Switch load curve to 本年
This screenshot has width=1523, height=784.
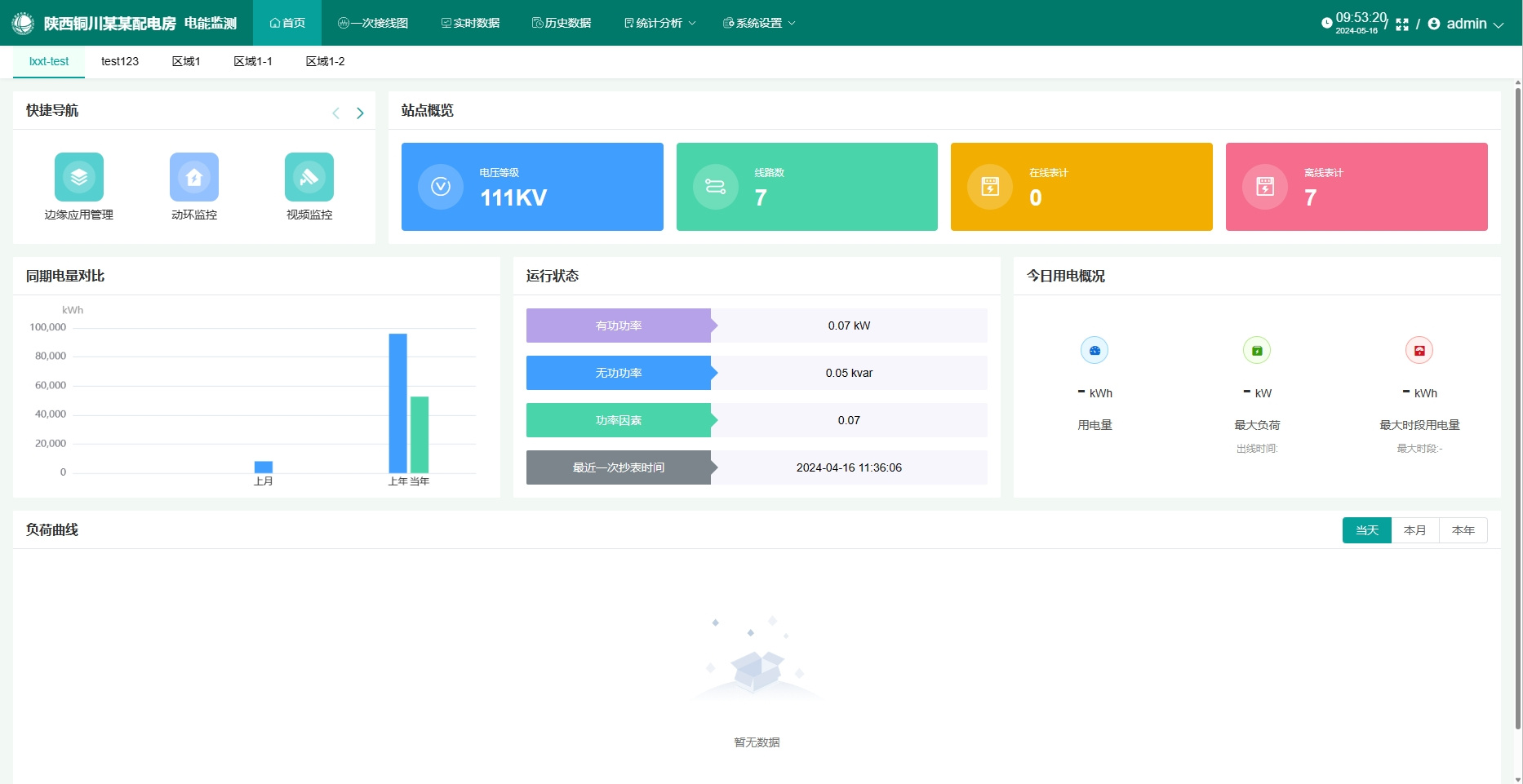coord(1463,530)
